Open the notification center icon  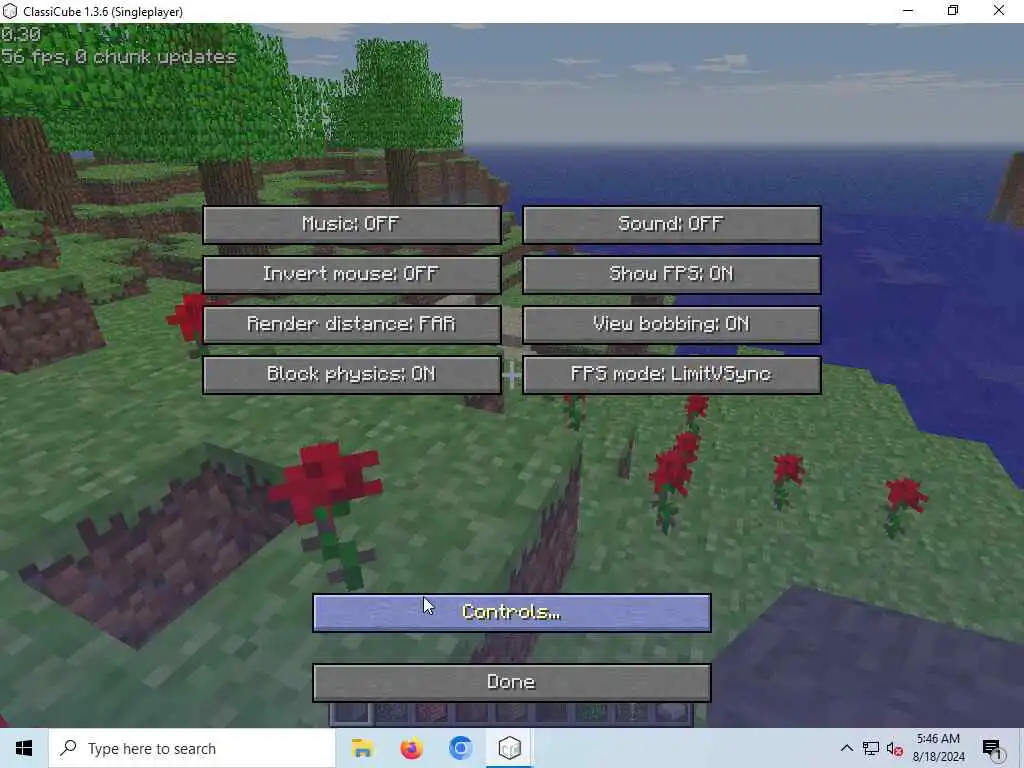[993, 749]
